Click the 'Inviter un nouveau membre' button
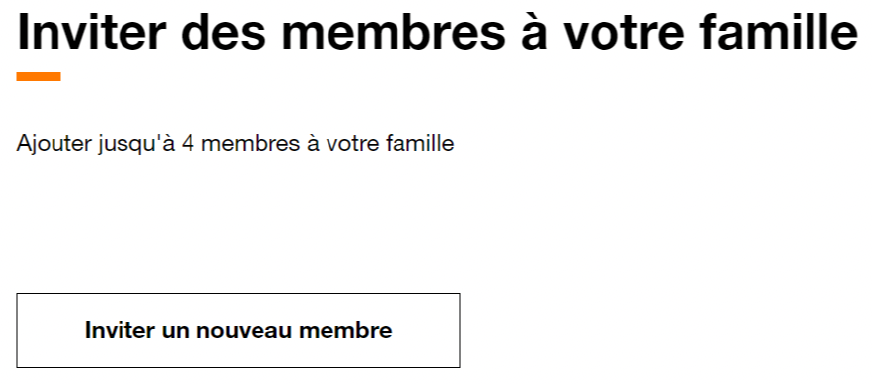The height and width of the screenshot is (384, 872). point(238,330)
